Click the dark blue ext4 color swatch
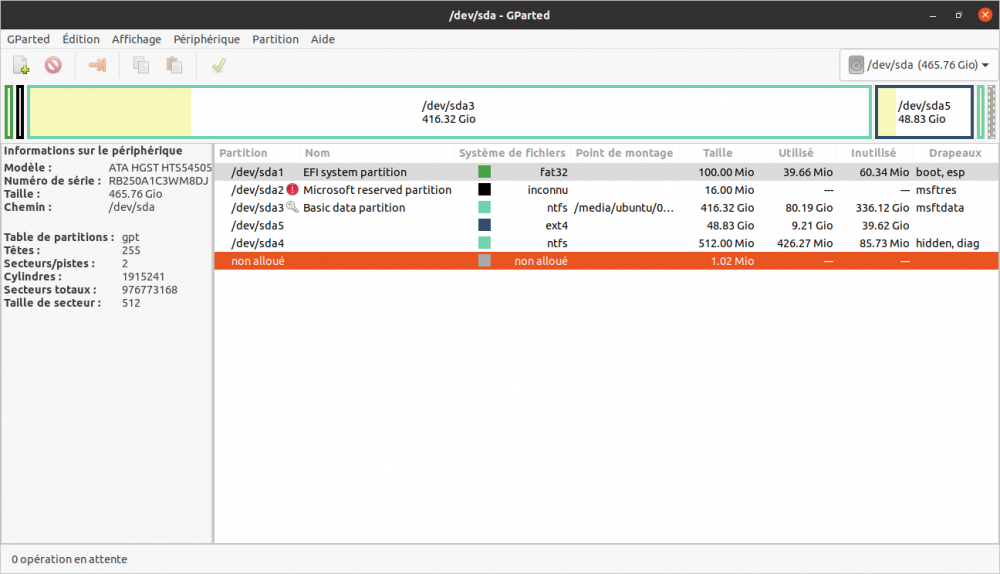 point(485,225)
